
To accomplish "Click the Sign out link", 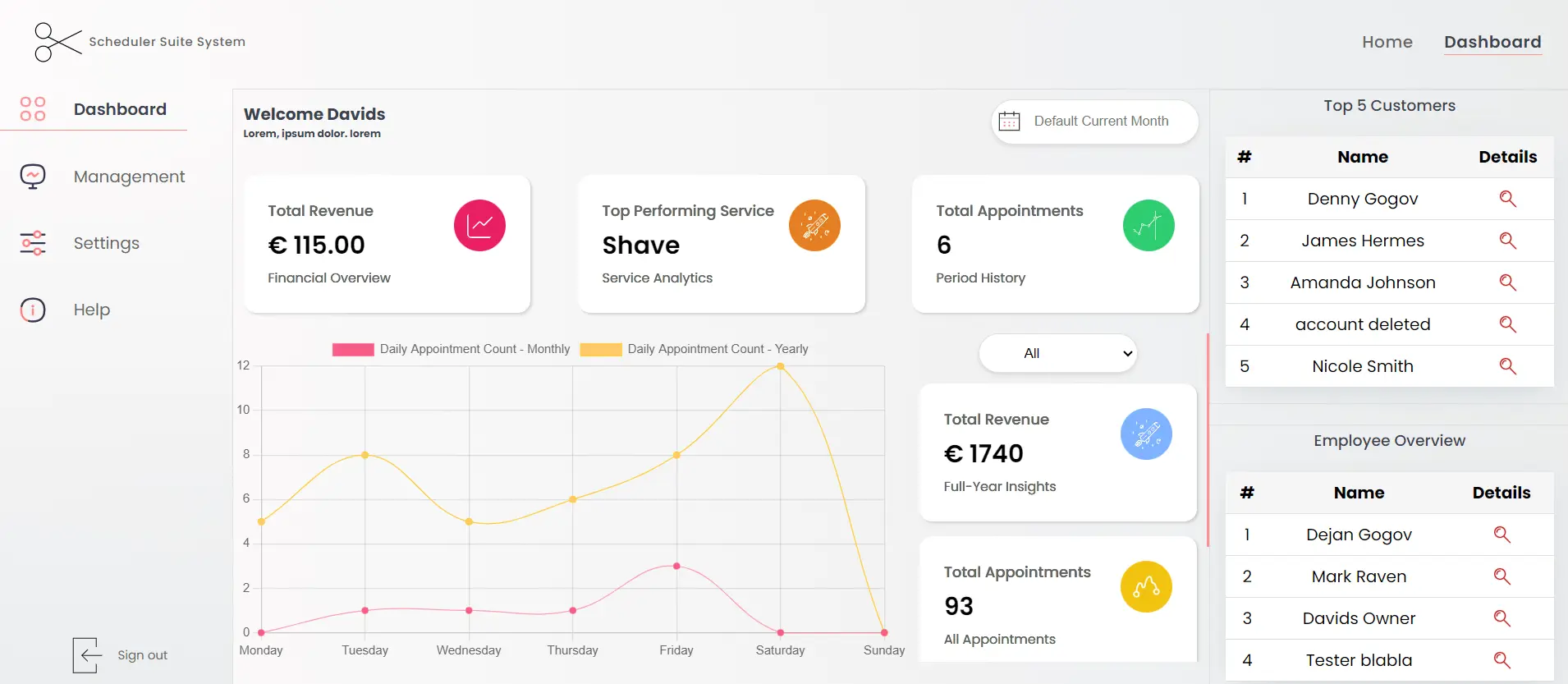I will tap(142, 655).
